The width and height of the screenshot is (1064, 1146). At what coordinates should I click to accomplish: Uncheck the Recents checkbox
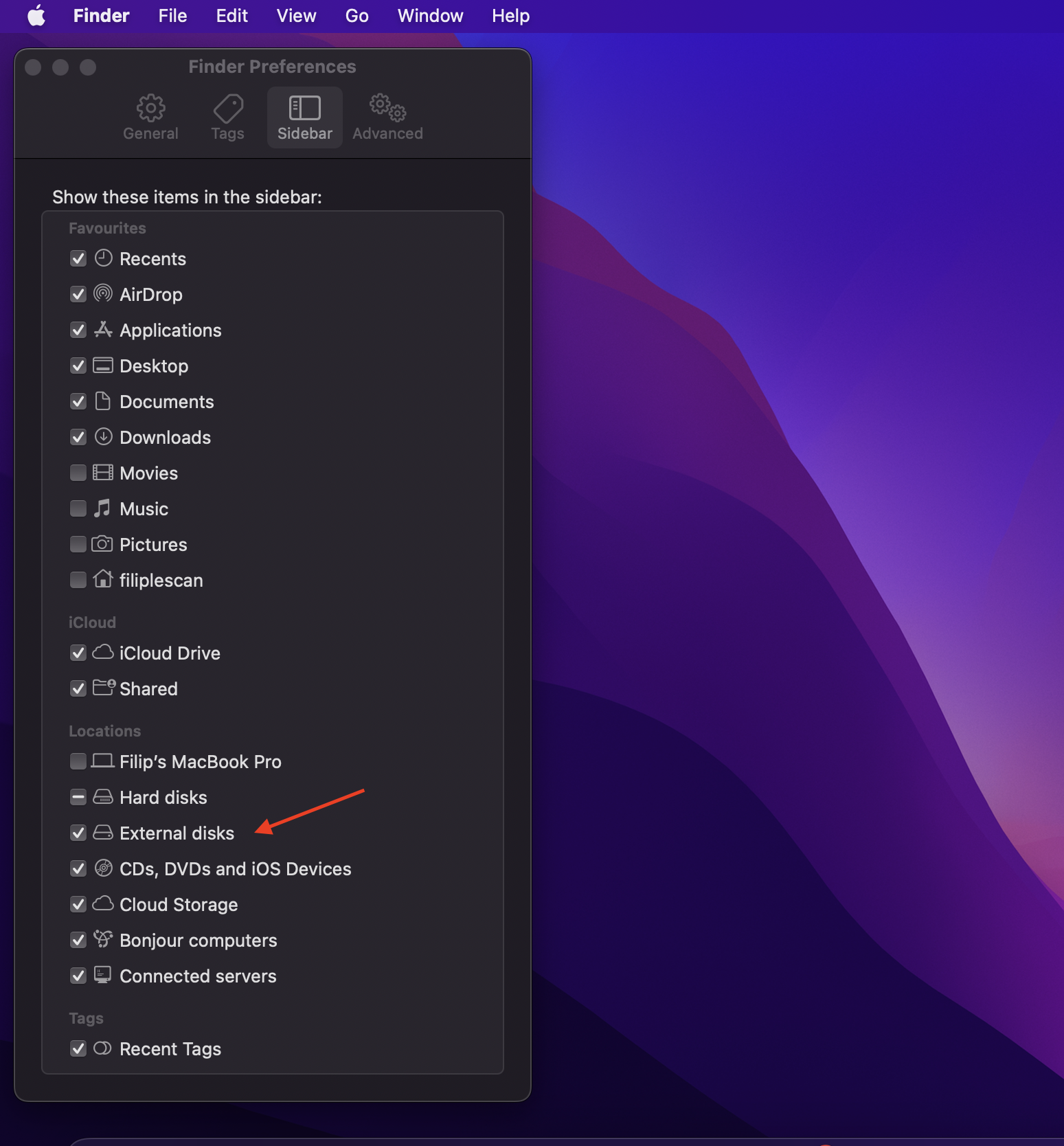pos(78,258)
